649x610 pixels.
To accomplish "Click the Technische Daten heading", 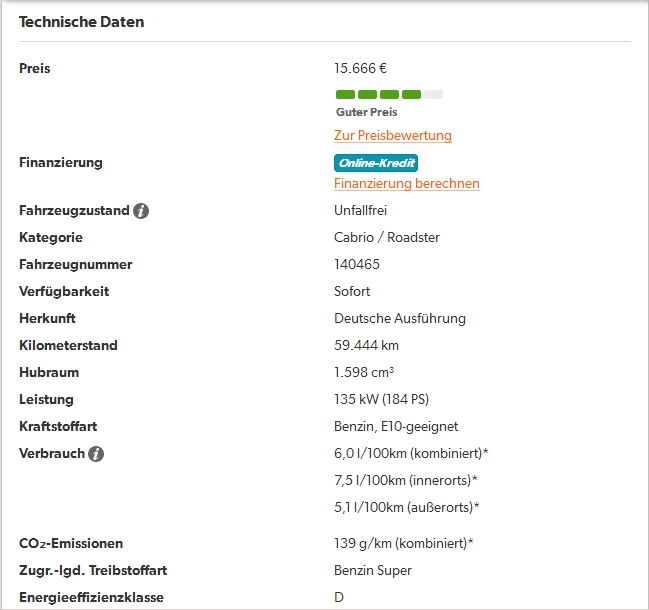I will (82, 22).
